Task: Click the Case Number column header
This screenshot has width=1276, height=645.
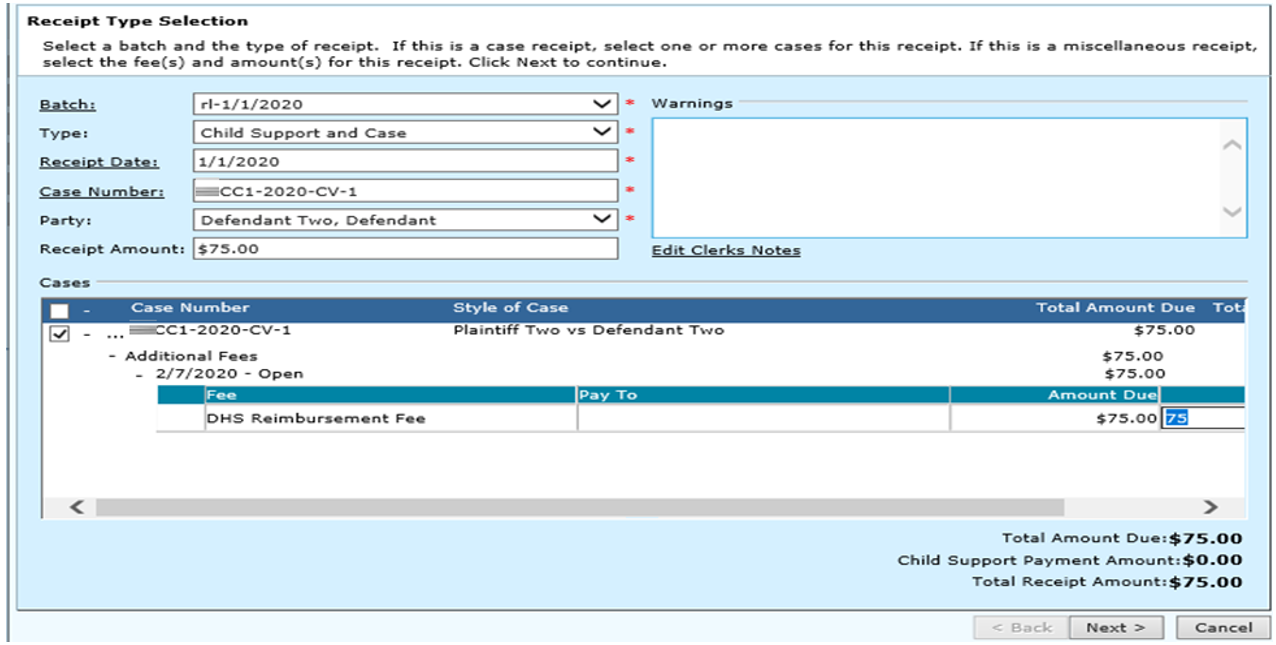Action: 190,308
